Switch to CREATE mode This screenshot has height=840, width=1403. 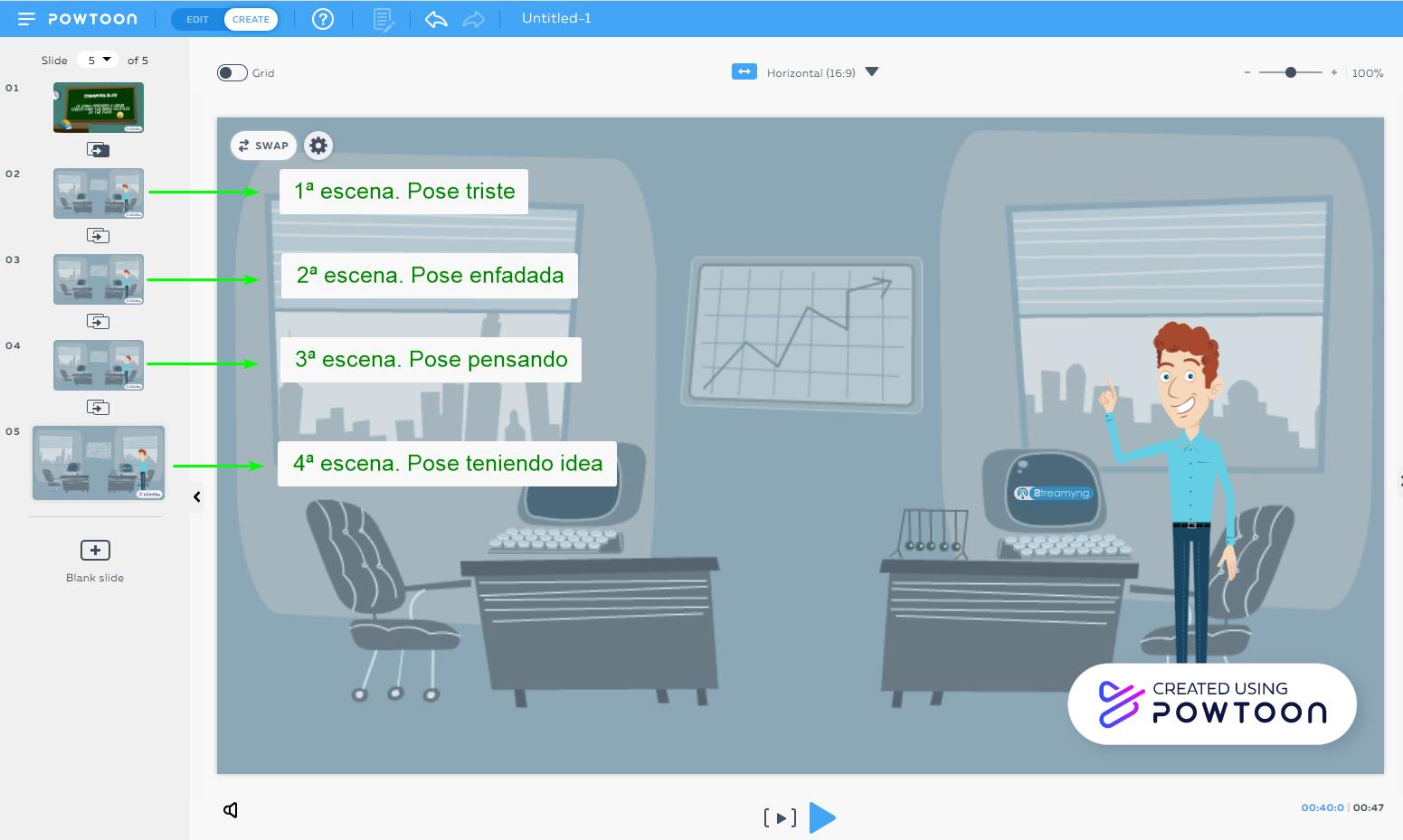tap(251, 19)
